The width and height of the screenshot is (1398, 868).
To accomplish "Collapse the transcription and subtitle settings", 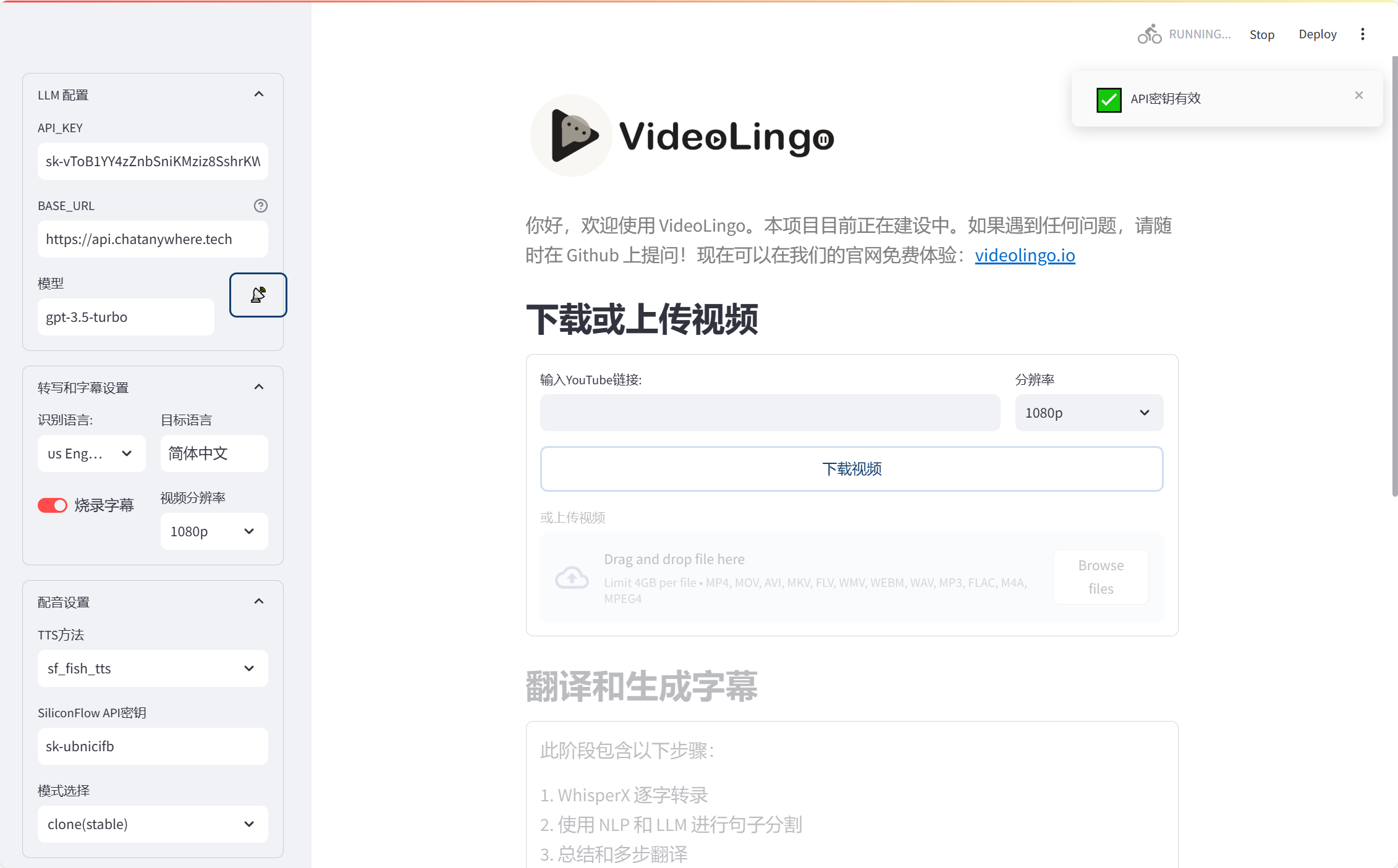I will [259, 387].
